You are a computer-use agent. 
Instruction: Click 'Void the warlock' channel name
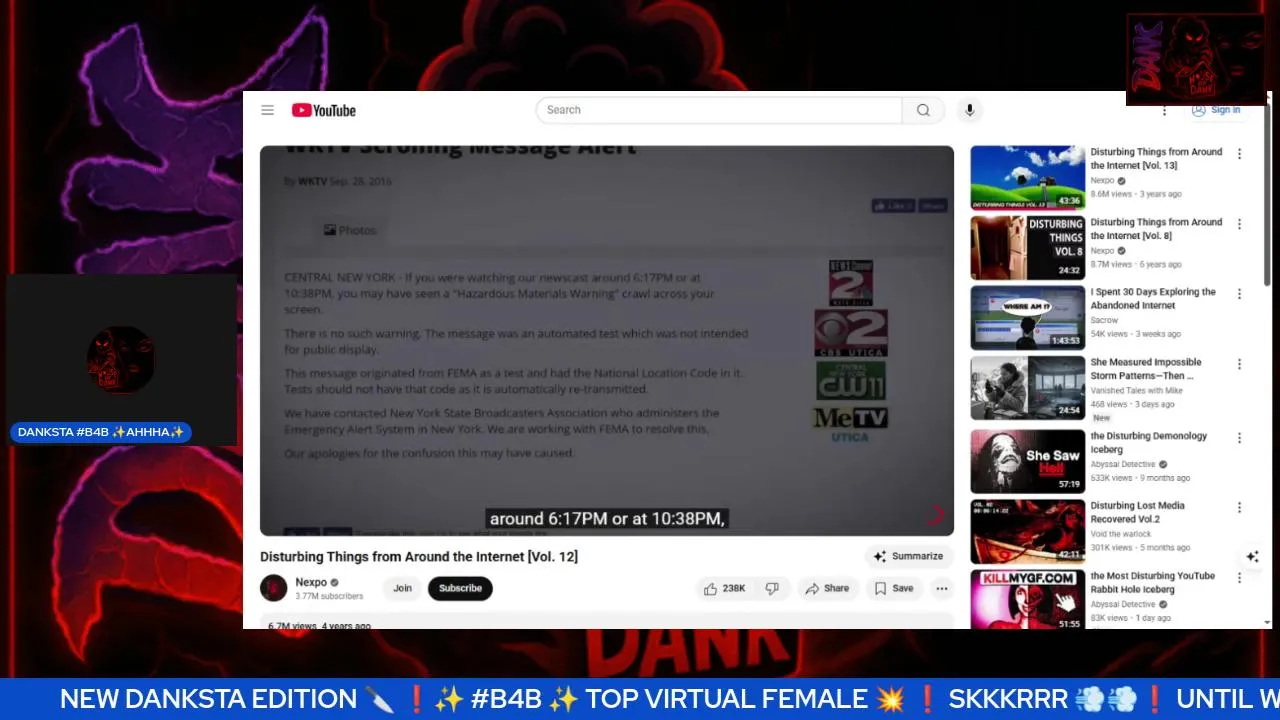tap(1119, 534)
